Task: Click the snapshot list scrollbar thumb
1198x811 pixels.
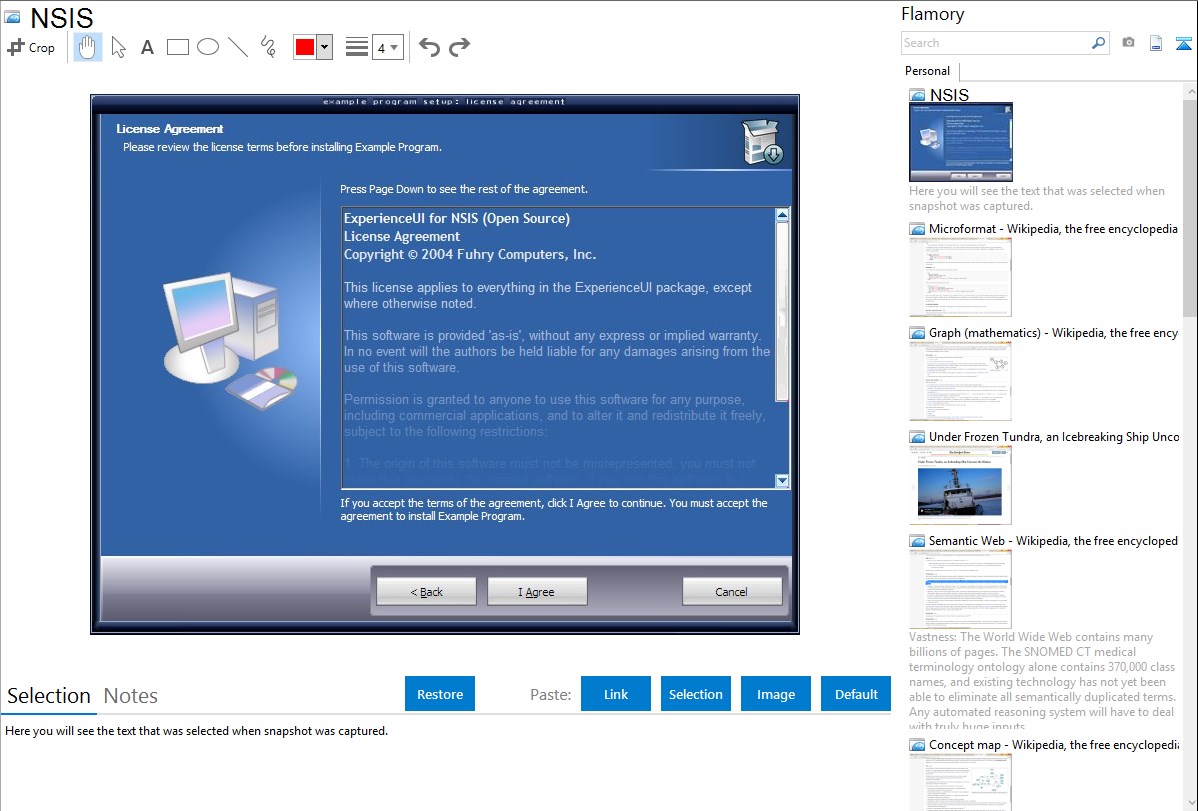Action: (1190, 207)
